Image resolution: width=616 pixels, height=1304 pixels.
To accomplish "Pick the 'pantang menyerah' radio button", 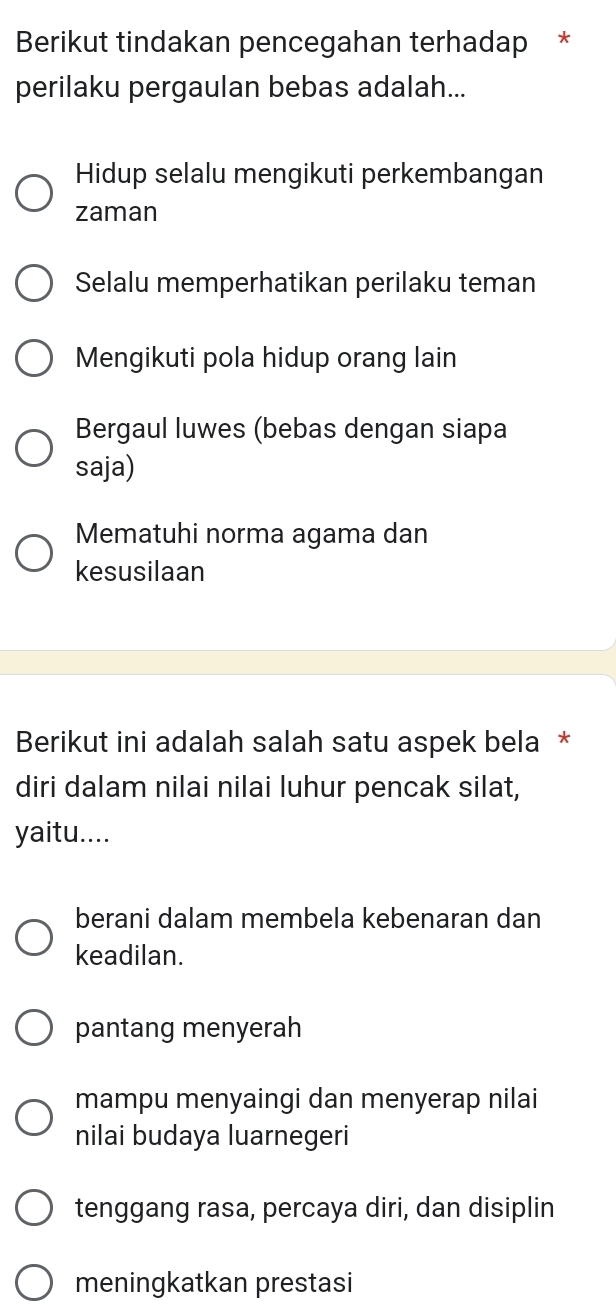I will click(34, 1028).
